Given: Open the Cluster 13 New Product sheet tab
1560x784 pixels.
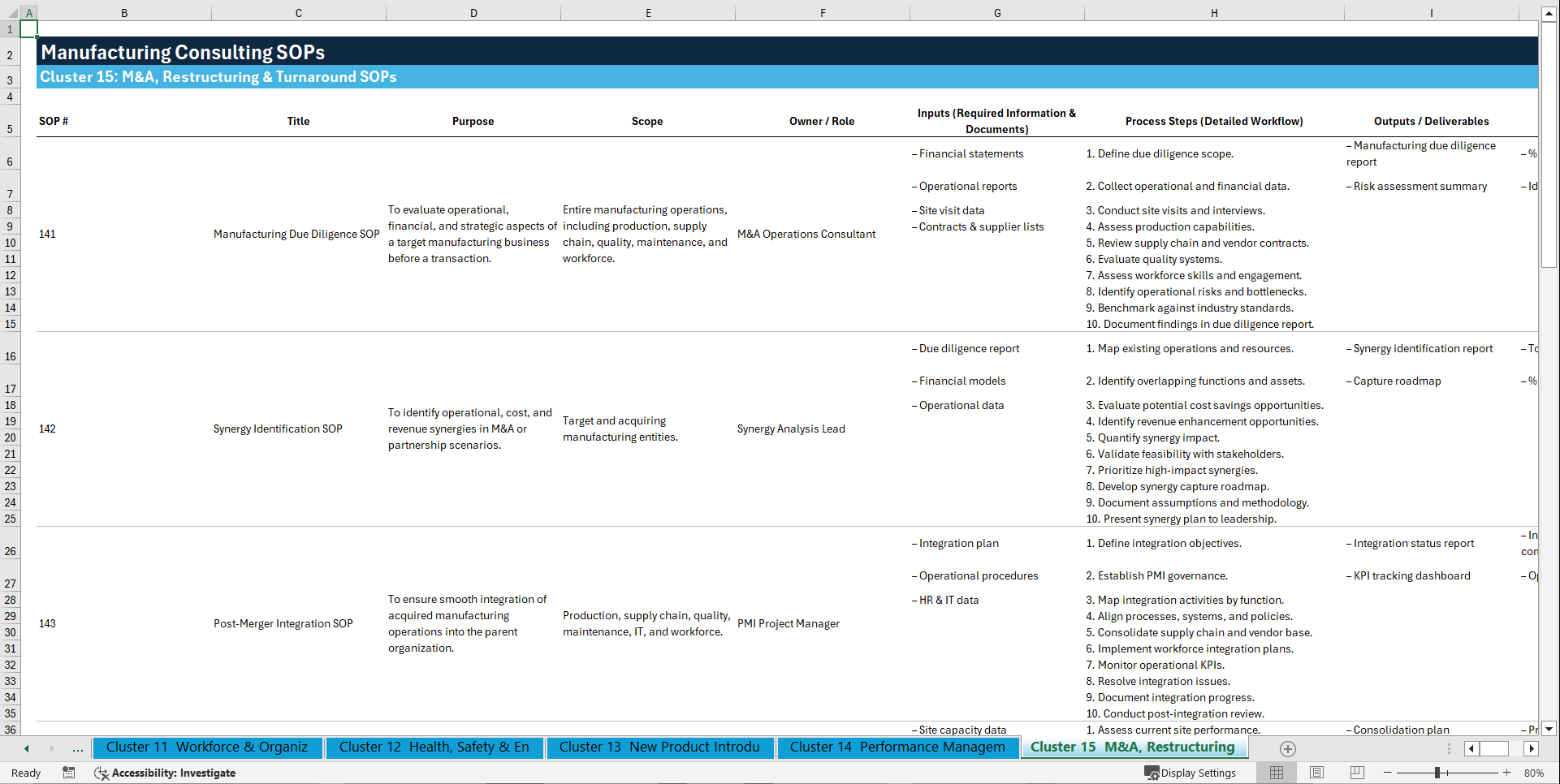Looking at the screenshot, I should click(x=659, y=747).
